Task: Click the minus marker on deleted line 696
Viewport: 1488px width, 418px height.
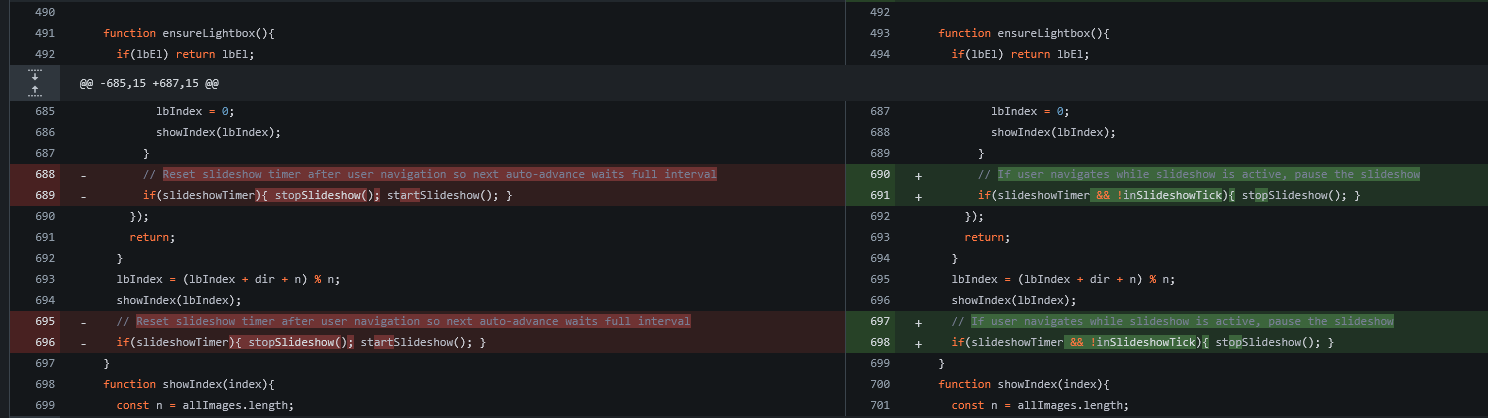Action: (x=83, y=342)
